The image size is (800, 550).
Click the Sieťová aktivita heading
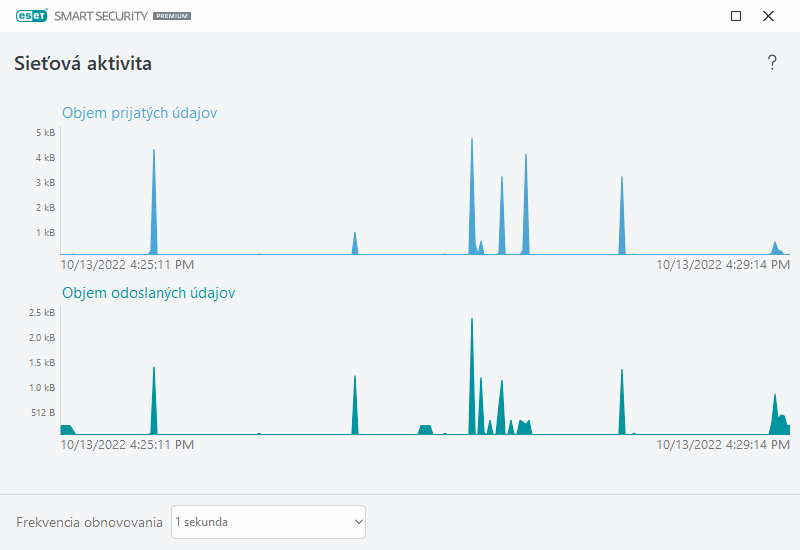tap(83, 63)
